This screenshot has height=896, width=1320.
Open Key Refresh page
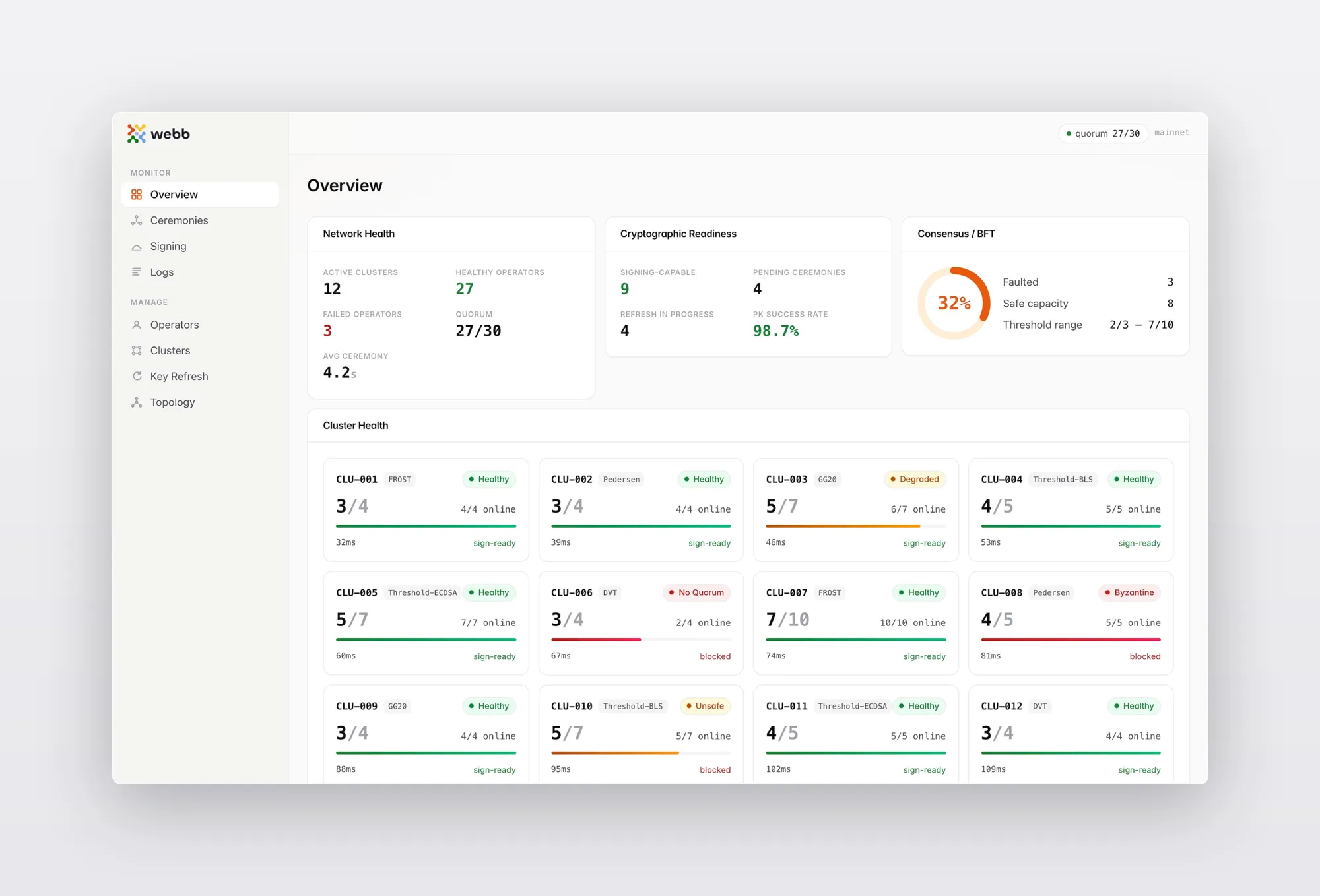pos(200,376)
